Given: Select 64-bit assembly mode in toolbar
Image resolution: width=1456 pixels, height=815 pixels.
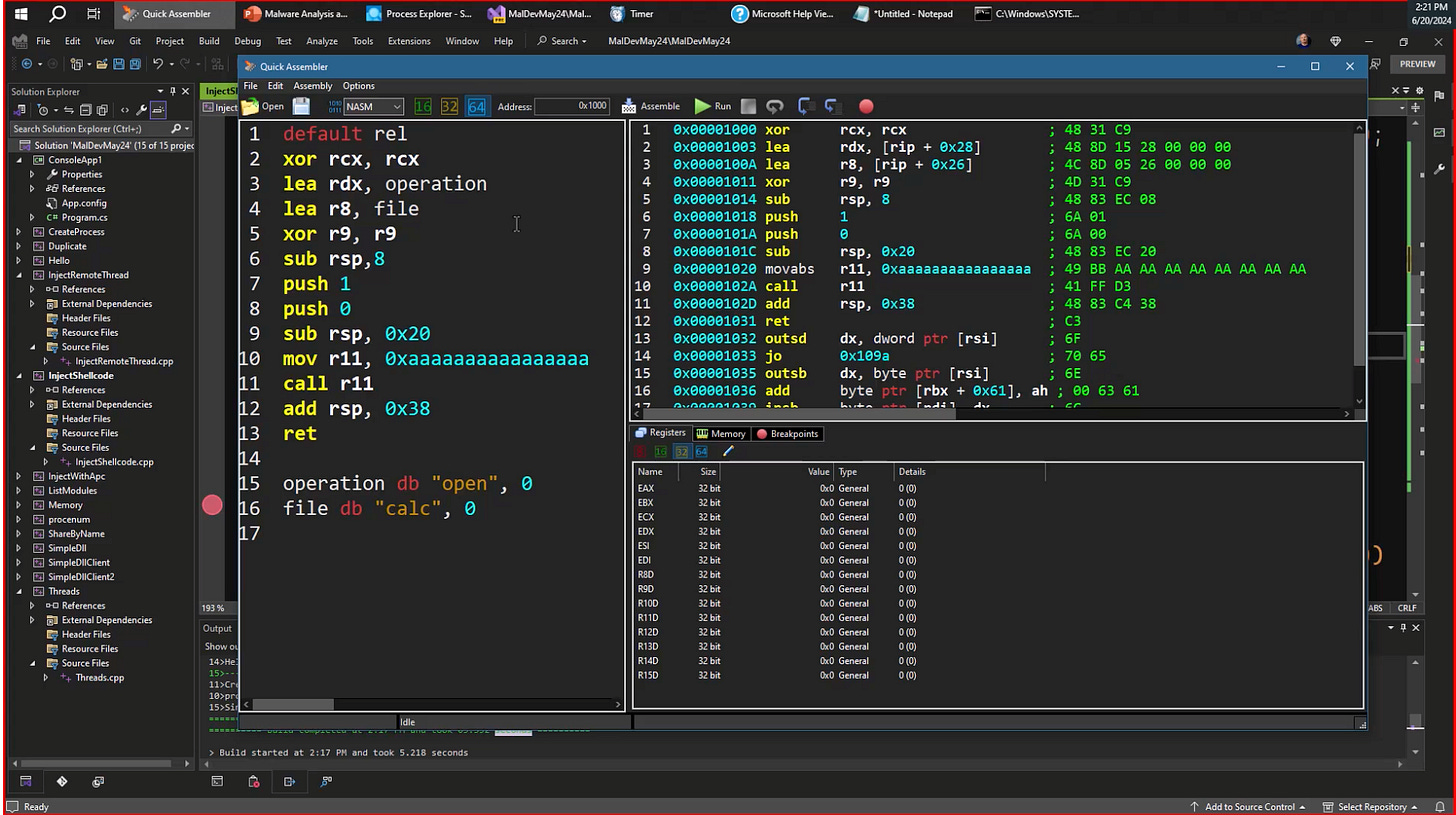Looking at the screenshot, I should click(476, 106).
